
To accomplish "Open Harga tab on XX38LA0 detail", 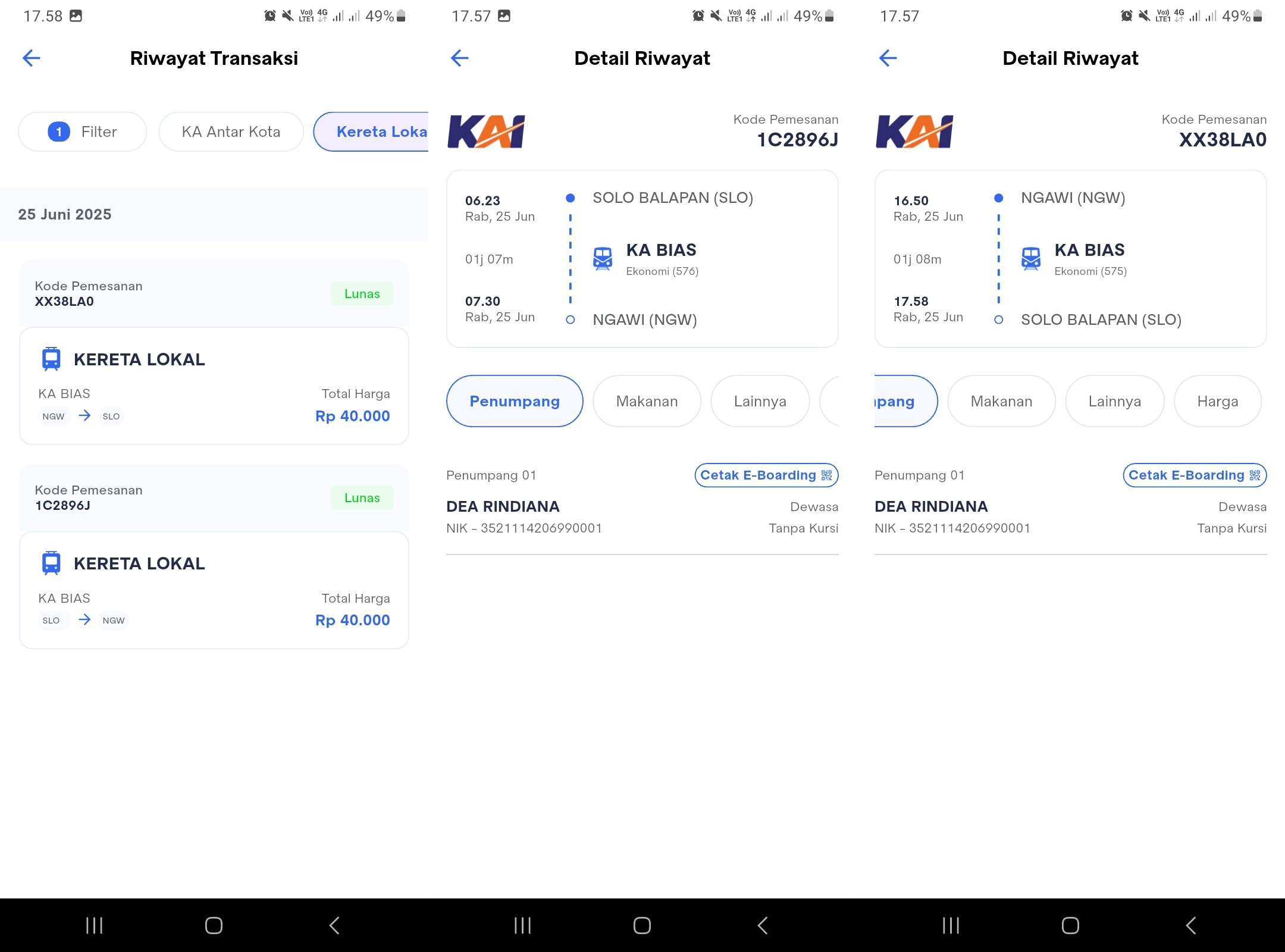I will tap(1218, 401).
